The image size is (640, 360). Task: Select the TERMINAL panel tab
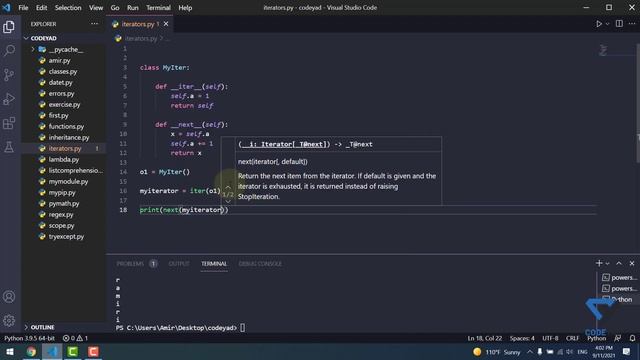(214, 264)
